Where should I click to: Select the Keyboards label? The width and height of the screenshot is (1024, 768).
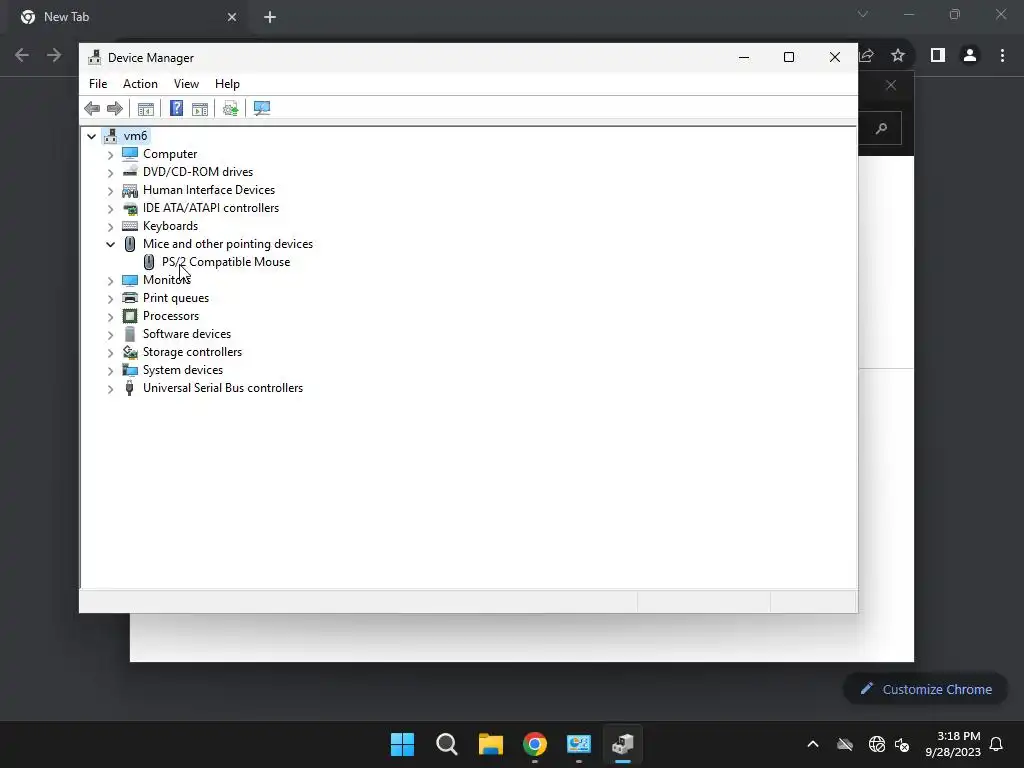(x=170, y=226)
